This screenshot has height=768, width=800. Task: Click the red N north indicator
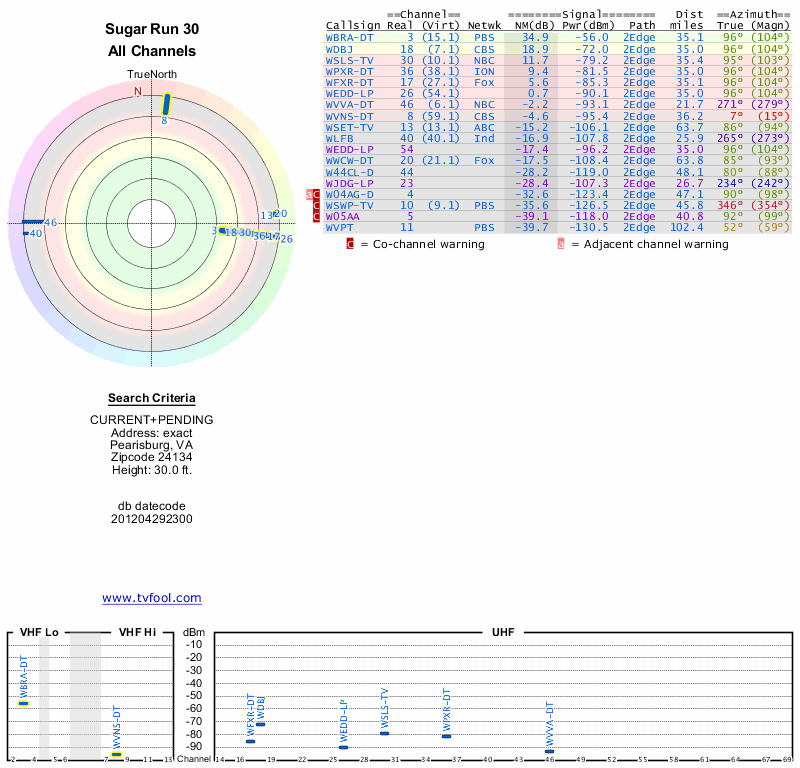point(138,91)
